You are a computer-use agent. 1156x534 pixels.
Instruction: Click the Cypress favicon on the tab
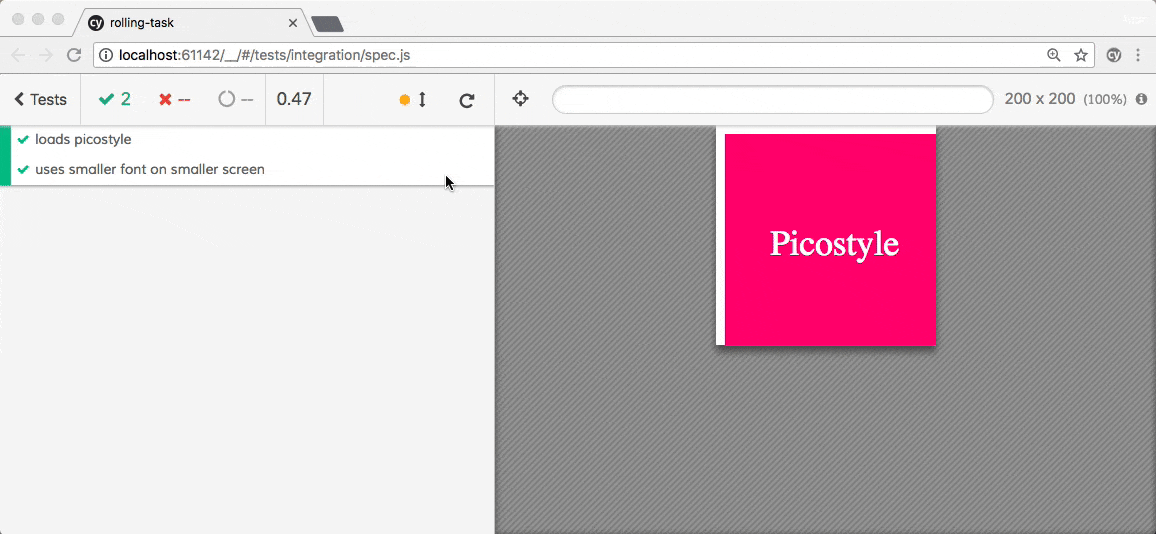click(96, 23)
